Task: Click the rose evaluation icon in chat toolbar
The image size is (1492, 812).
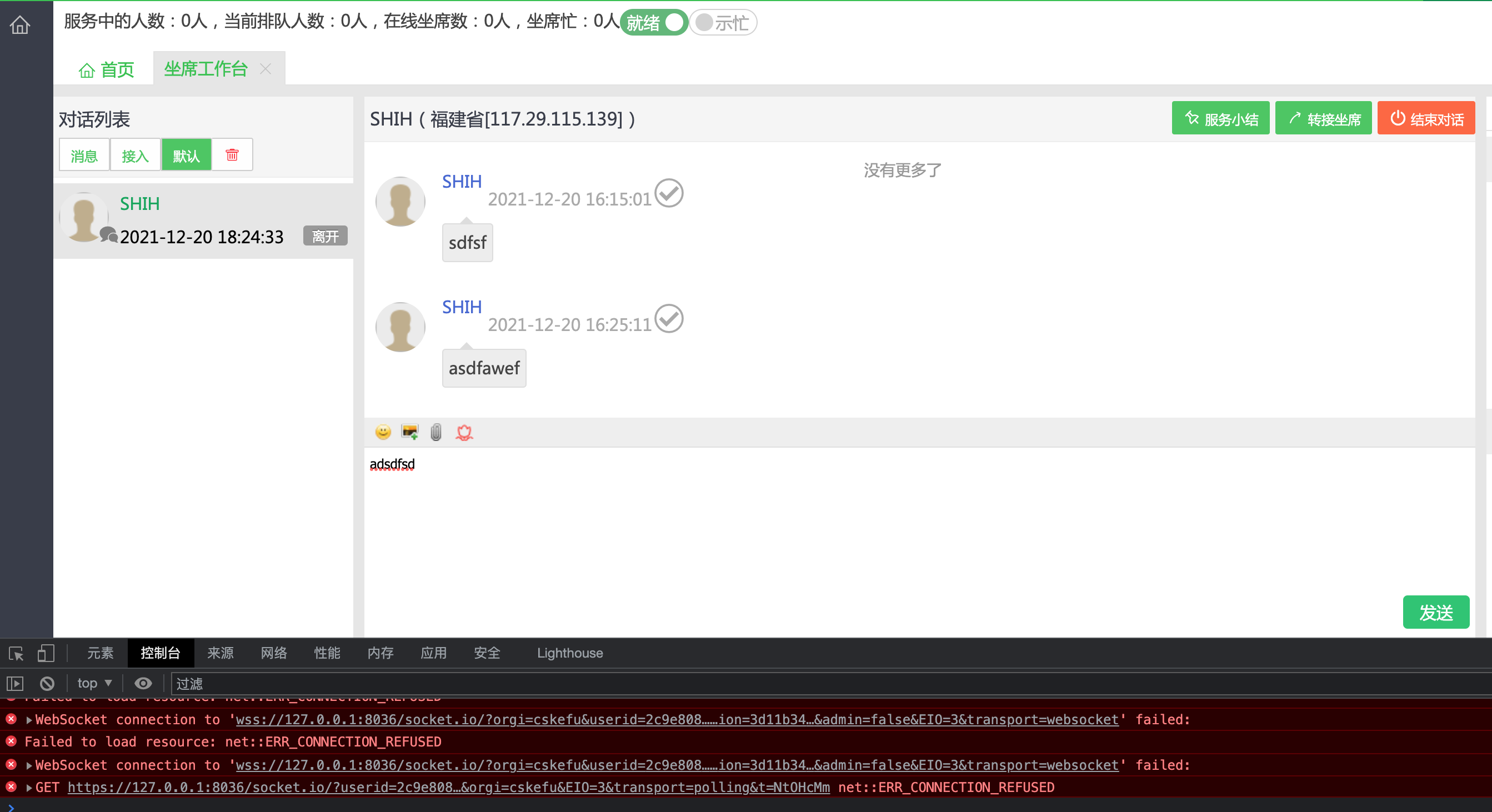Action: coord(464,433)
